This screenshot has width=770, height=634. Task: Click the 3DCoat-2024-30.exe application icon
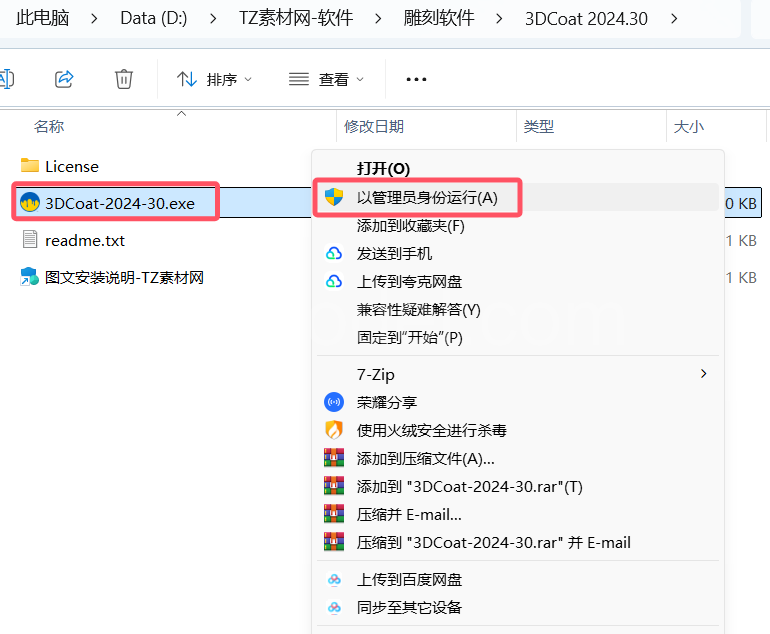click(30, 202)
